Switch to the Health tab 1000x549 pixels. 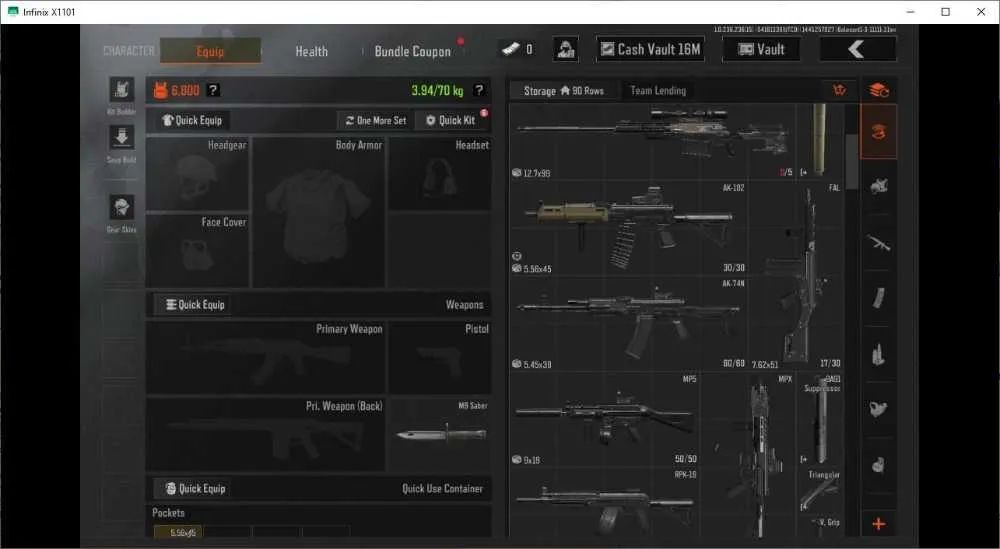point(311,52)
